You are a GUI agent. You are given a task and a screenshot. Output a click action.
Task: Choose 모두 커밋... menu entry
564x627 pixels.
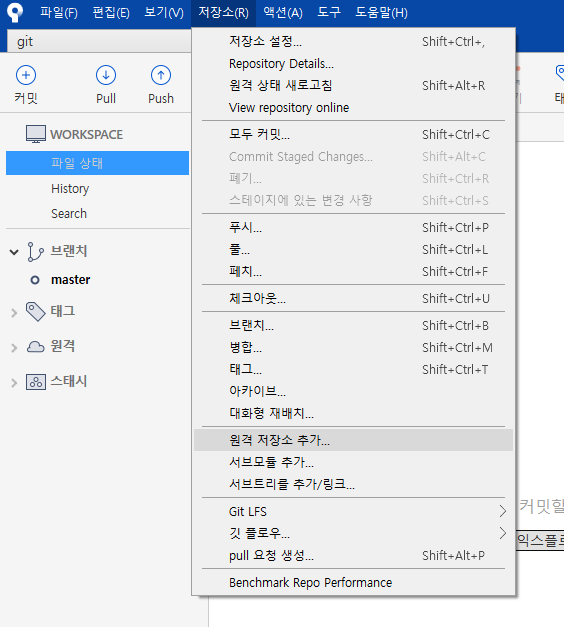(x=354, y=134)
